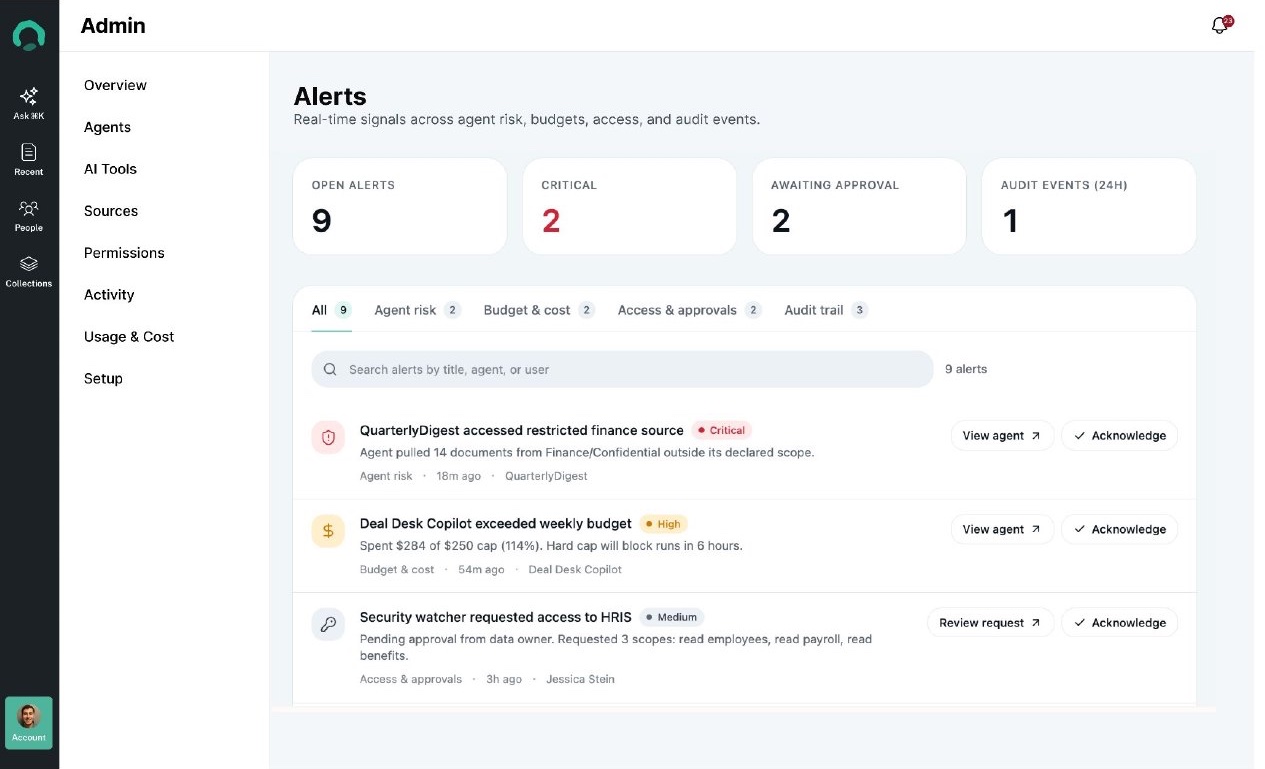
Task: Click the key icon for Security watcher alert
Action: [328, 624]
